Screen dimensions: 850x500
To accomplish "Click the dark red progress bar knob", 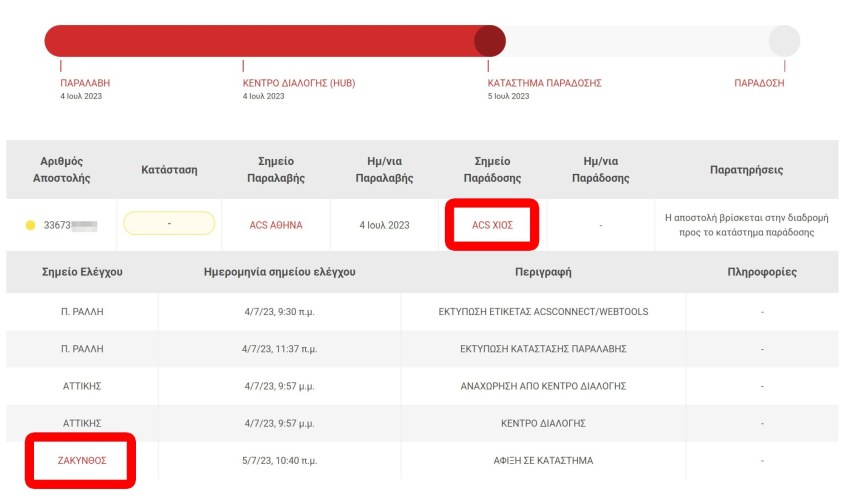I will 490,41.
